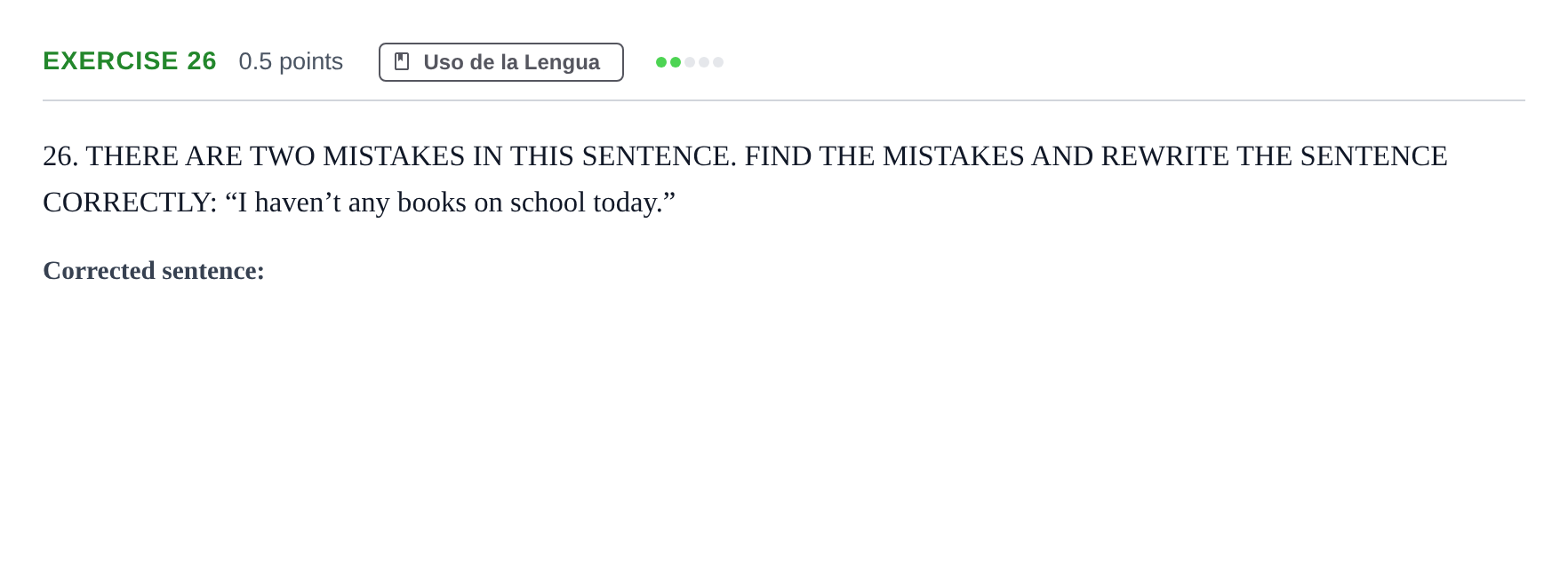The image size is (1568, 565).
Task: Click the 'Uso de la Lengua' tag
Action: 501,62
